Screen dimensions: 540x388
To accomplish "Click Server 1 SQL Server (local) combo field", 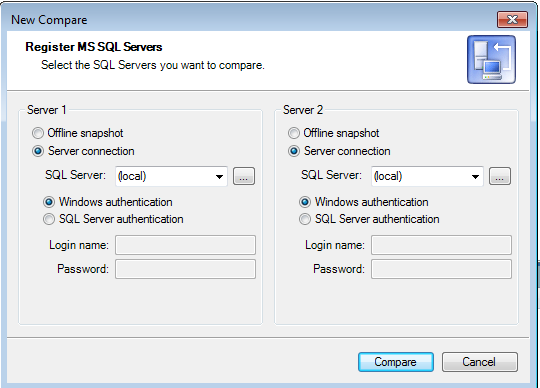I will click(171, 176).
